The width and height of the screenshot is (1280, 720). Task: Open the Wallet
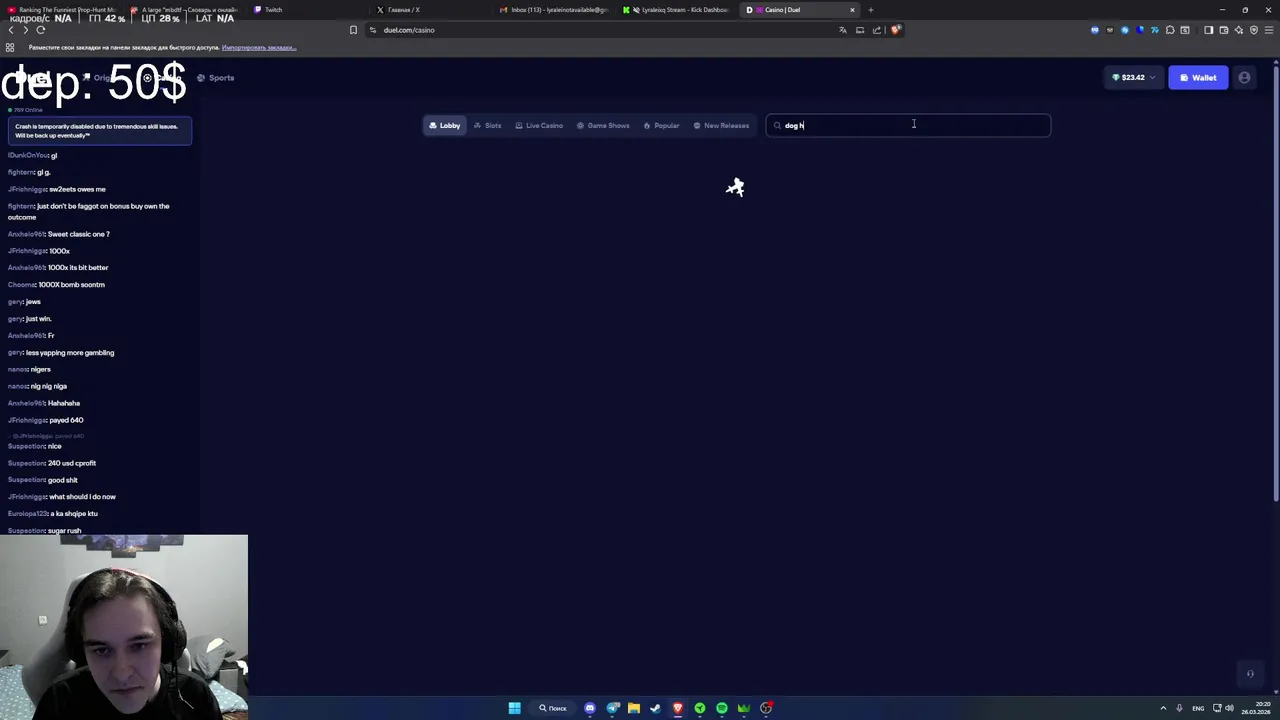click(1198, 77)
